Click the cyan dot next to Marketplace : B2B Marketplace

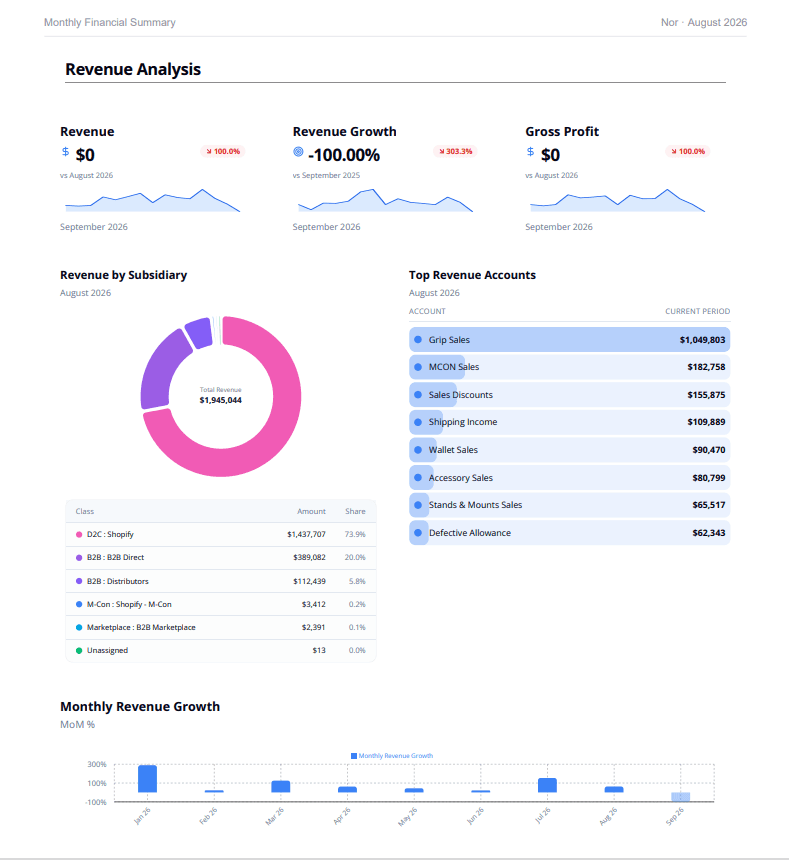click(79, 627)
